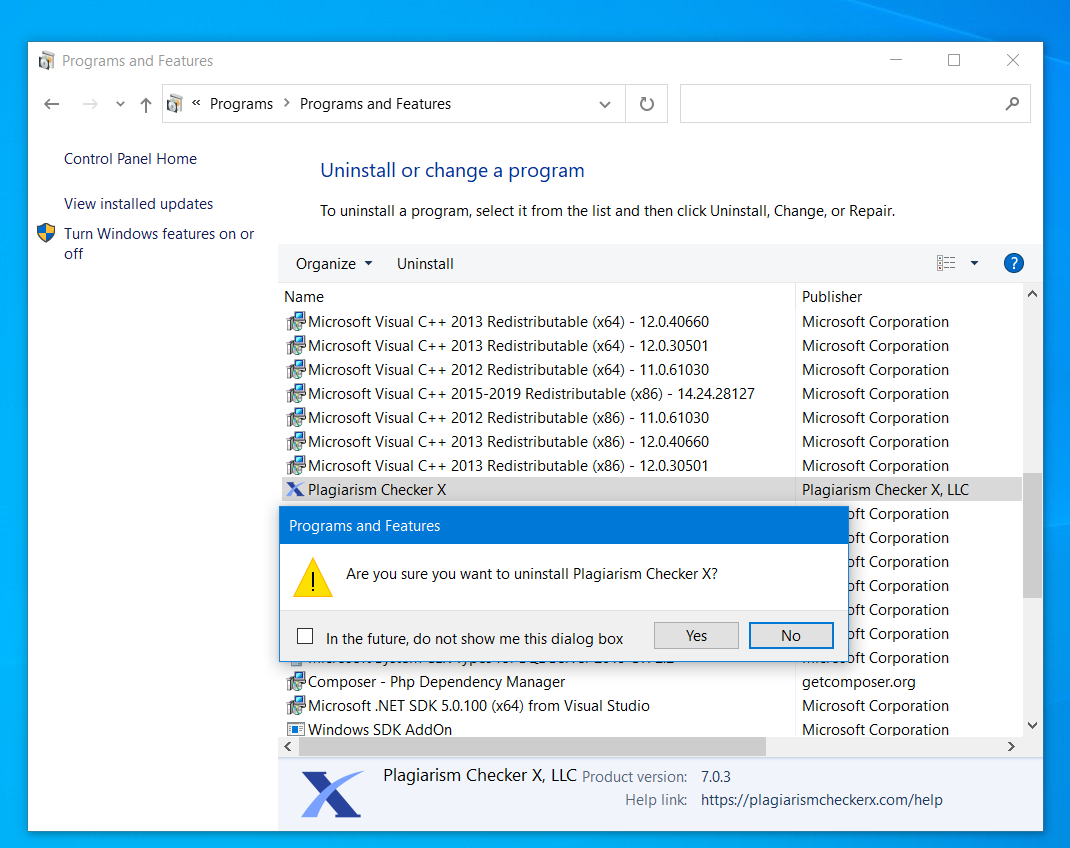Click the refresh icon beside the address bar
Screen dimensions: 1070x848
[646, 104]
